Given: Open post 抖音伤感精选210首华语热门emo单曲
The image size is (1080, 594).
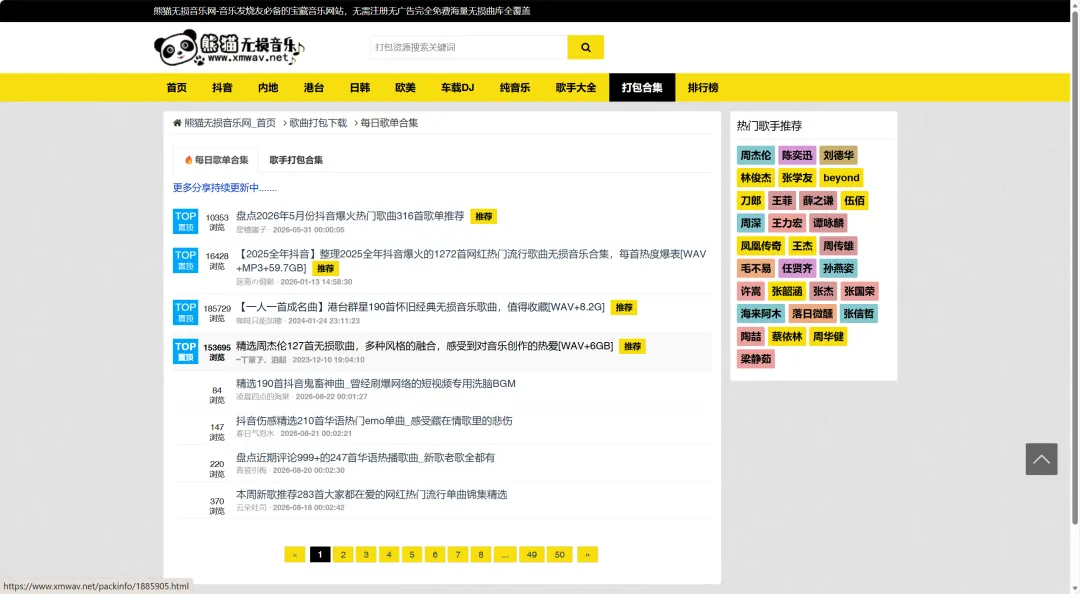Looking at the screenshot, I should (x=374, y=420).
